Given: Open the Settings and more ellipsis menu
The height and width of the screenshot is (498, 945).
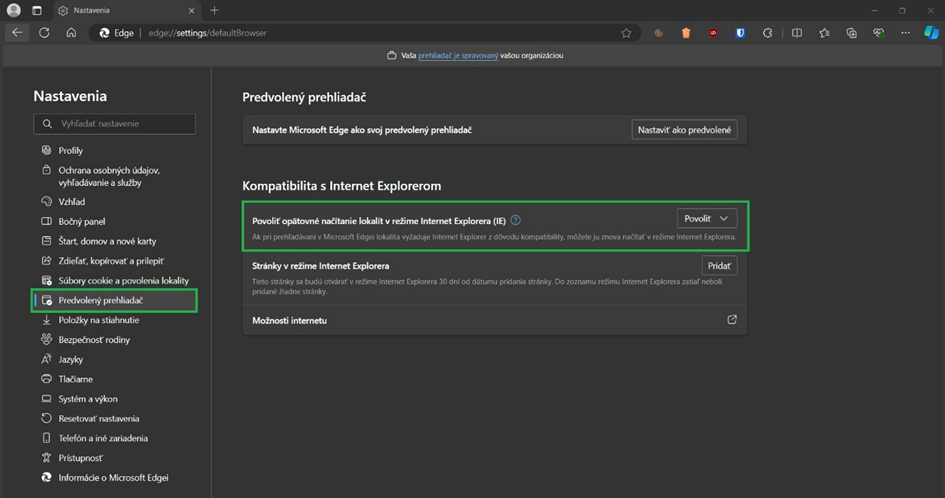Looking at the screenshot, I should pyautogui.click(x=905, y=33).
